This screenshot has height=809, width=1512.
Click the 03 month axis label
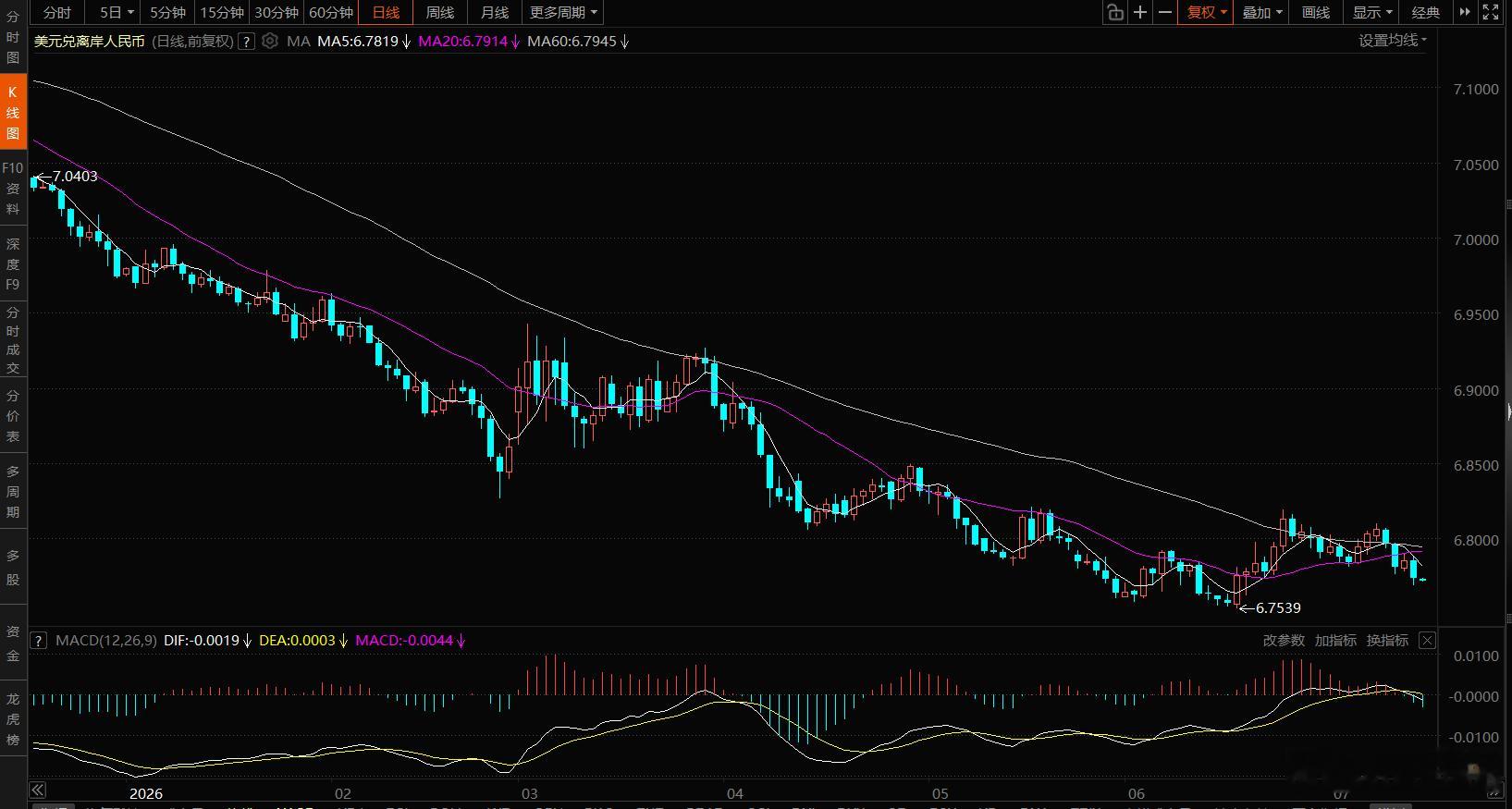click(530, 793)
